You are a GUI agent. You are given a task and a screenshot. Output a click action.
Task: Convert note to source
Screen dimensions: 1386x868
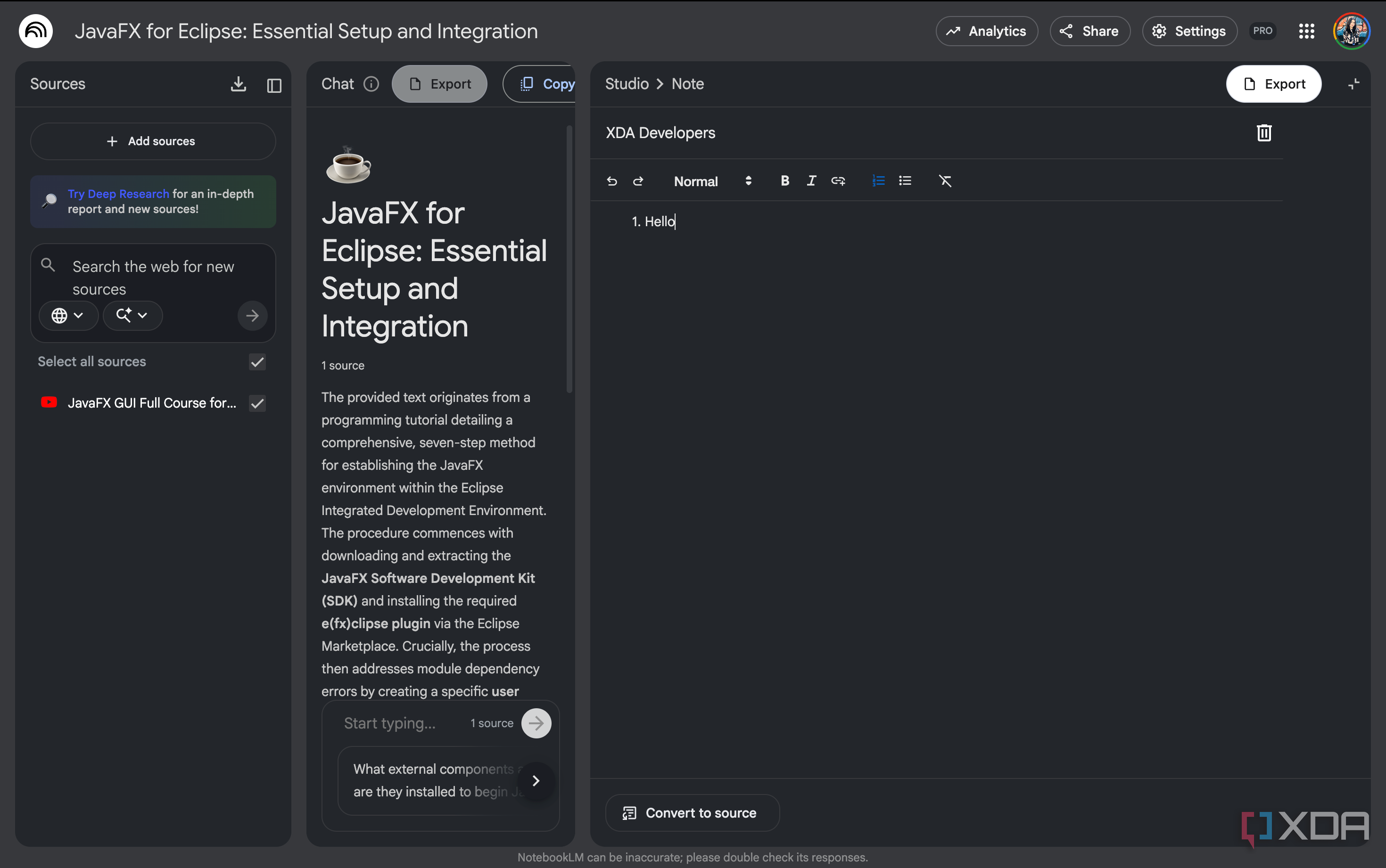pyautogui.click(x=692, y=813)
